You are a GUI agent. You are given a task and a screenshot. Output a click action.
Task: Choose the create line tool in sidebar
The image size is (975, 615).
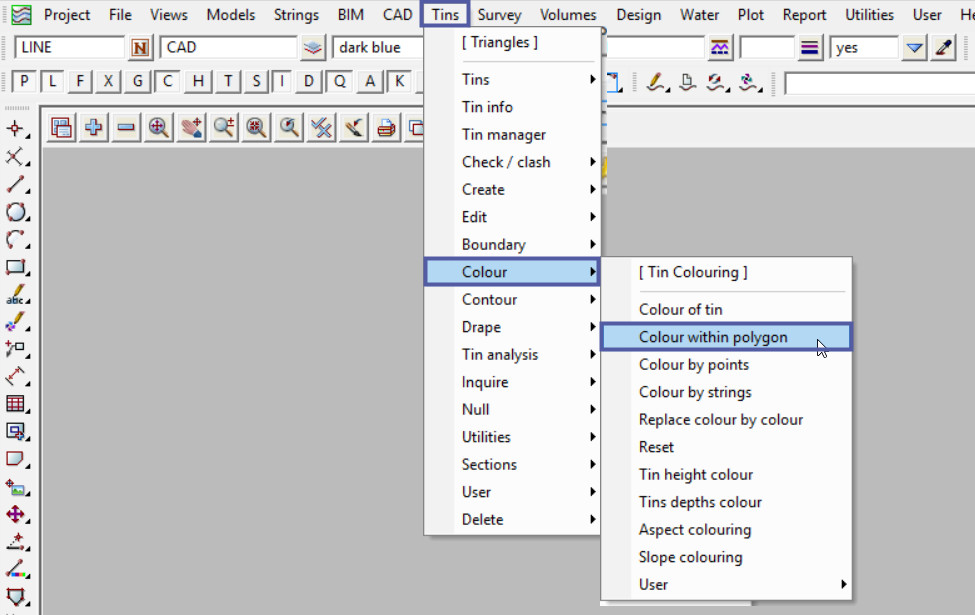click(16, 184)
